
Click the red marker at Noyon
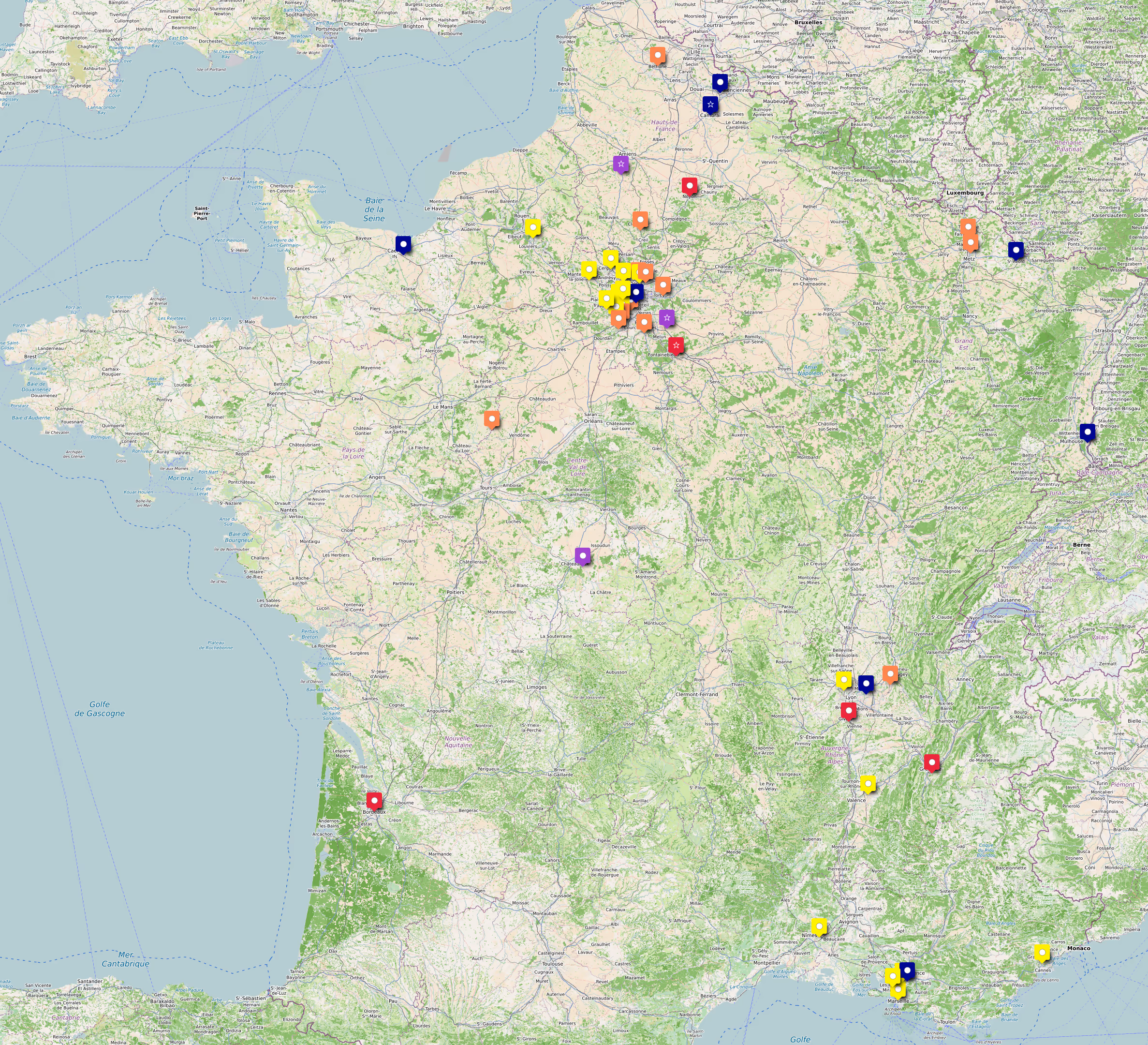click(689, 185)
